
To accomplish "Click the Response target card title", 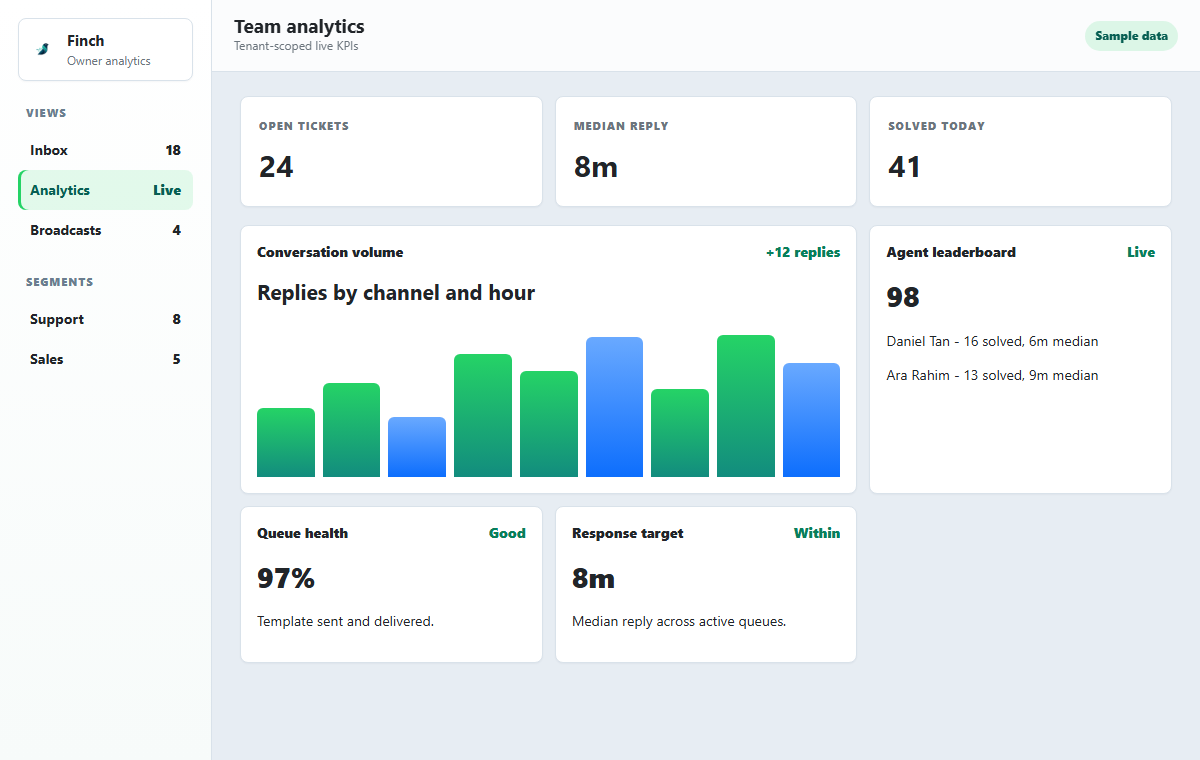I will (x=628, y=533).
